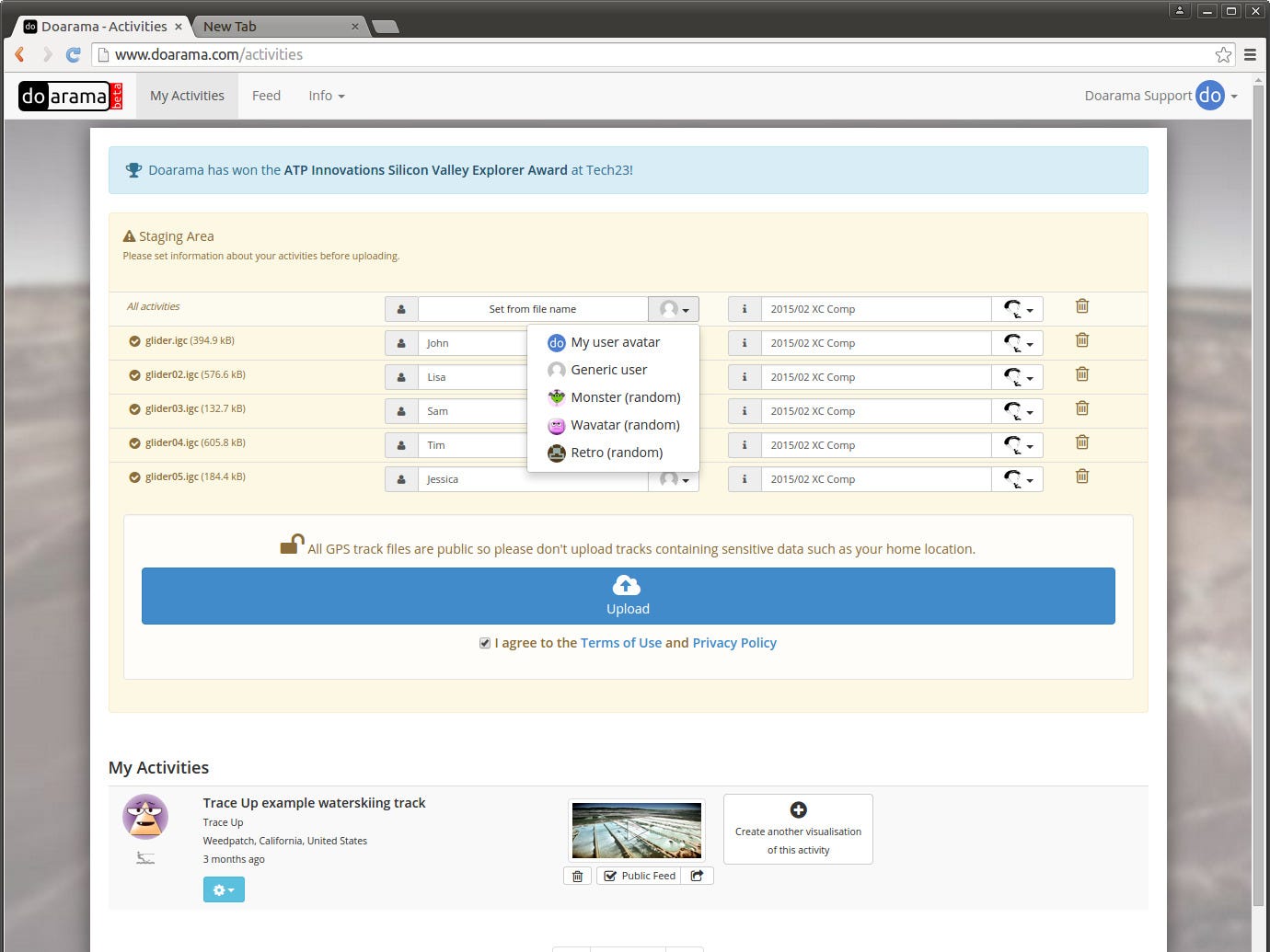Choose My user avatar from the menu
The height and width of the screenshot is (952, 1270).
[613, 342]
